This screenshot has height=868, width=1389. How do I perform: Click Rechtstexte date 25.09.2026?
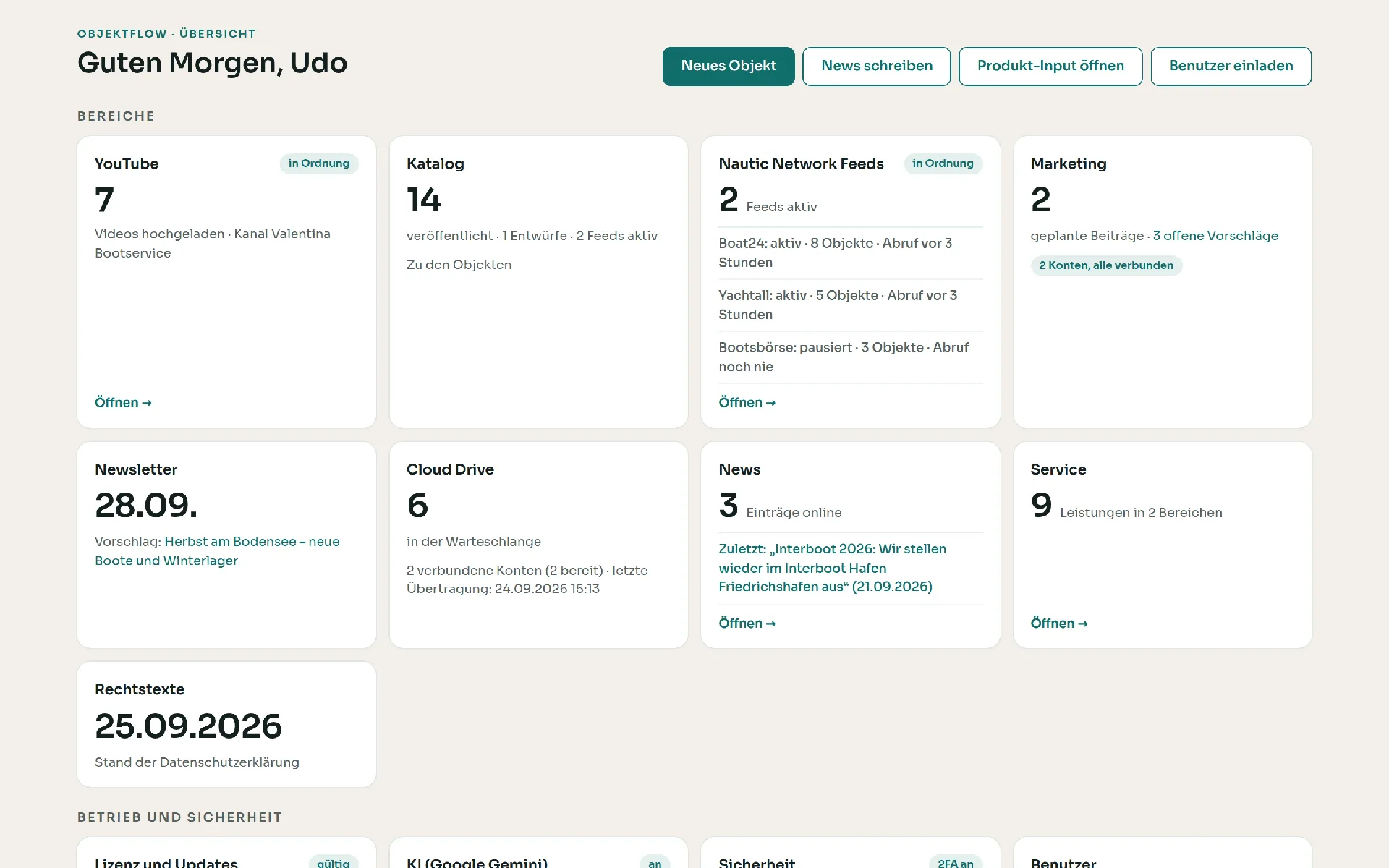[x=188, y=726]
